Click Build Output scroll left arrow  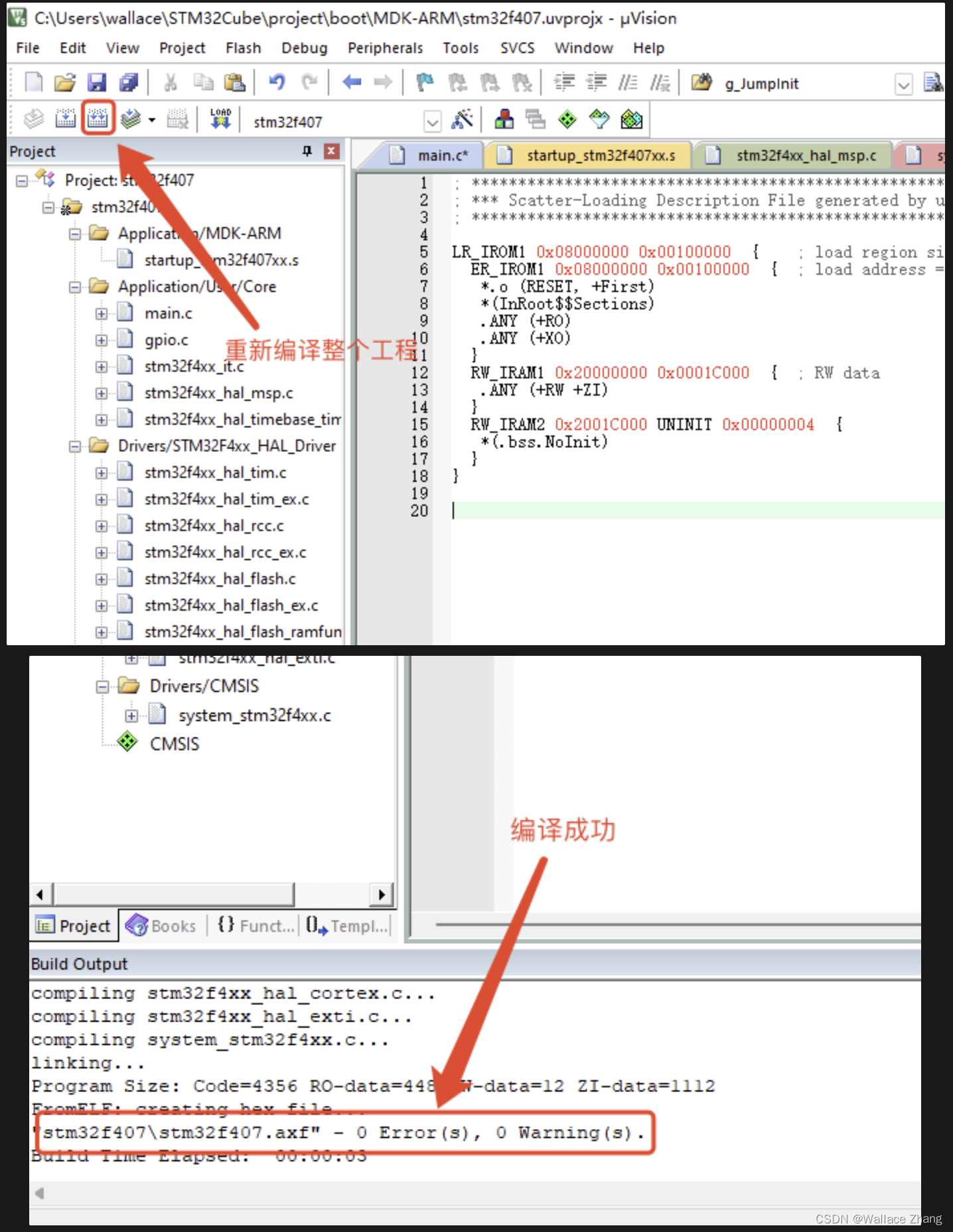click(40, 1193)
